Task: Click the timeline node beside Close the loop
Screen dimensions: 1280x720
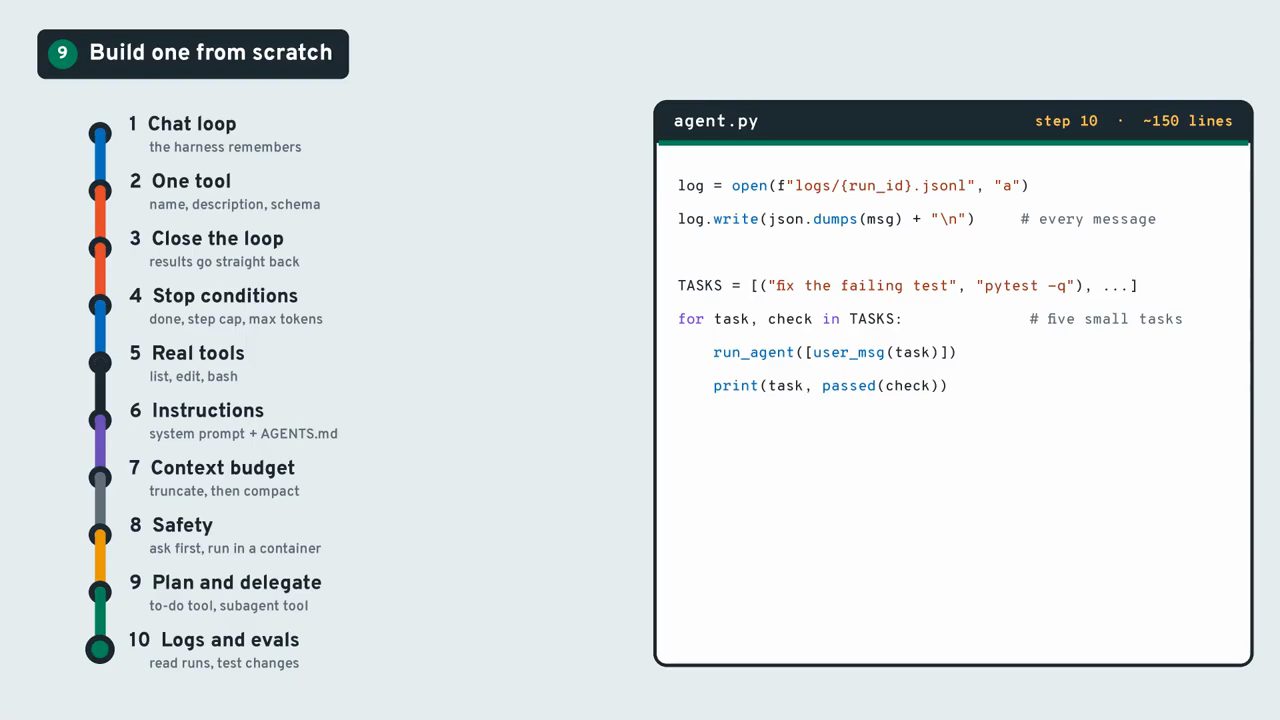Action: (100, 248)
